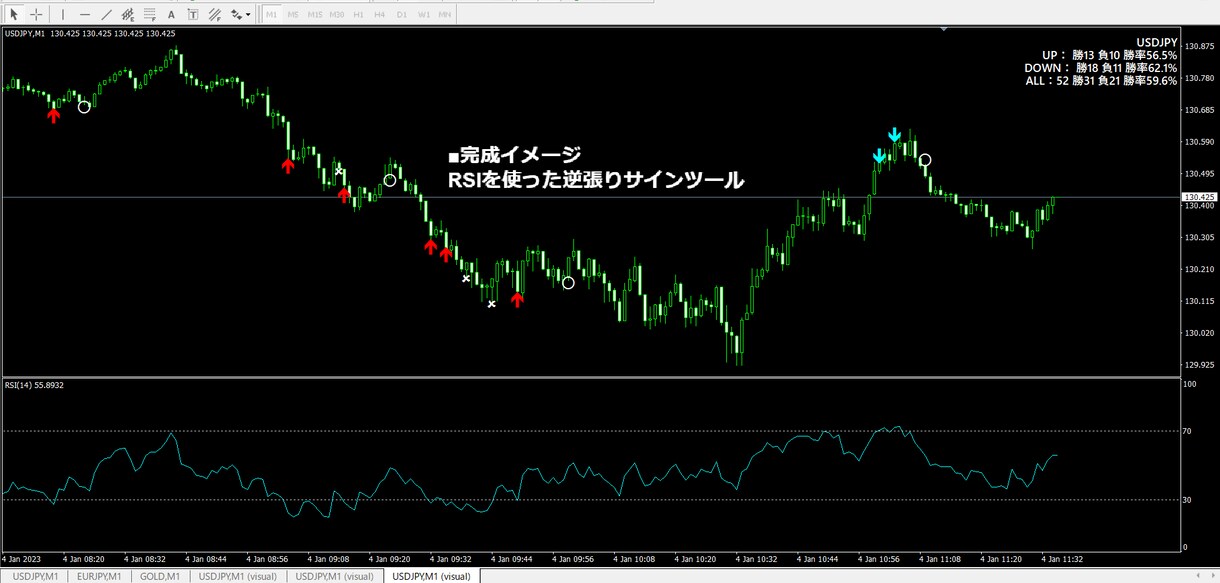1220x583 pixels.
Task: Click the 130.780 price scale value
Action: [x=1199, y=78]
